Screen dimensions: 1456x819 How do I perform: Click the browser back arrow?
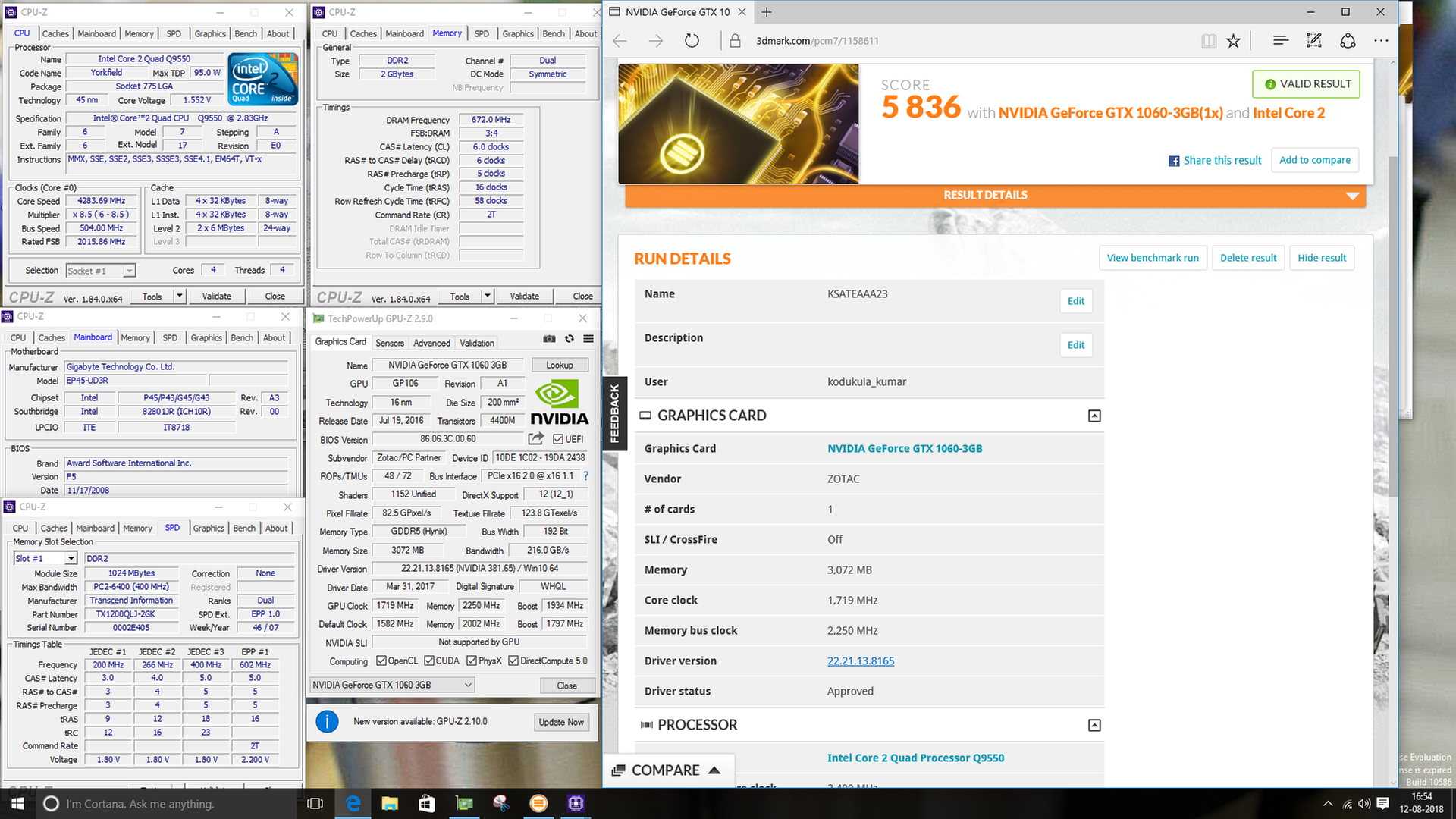pyautogui.click(x=620, y=41)
